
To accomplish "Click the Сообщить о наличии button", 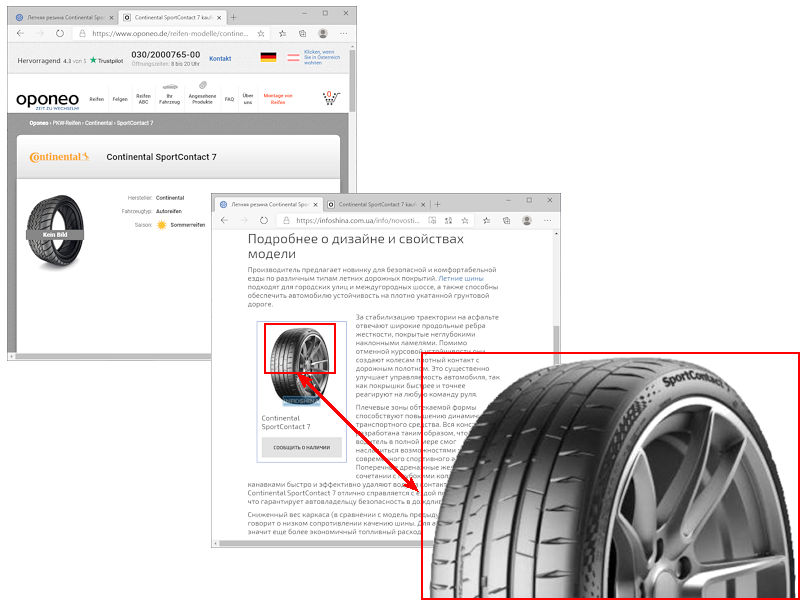I will (302, 447).
